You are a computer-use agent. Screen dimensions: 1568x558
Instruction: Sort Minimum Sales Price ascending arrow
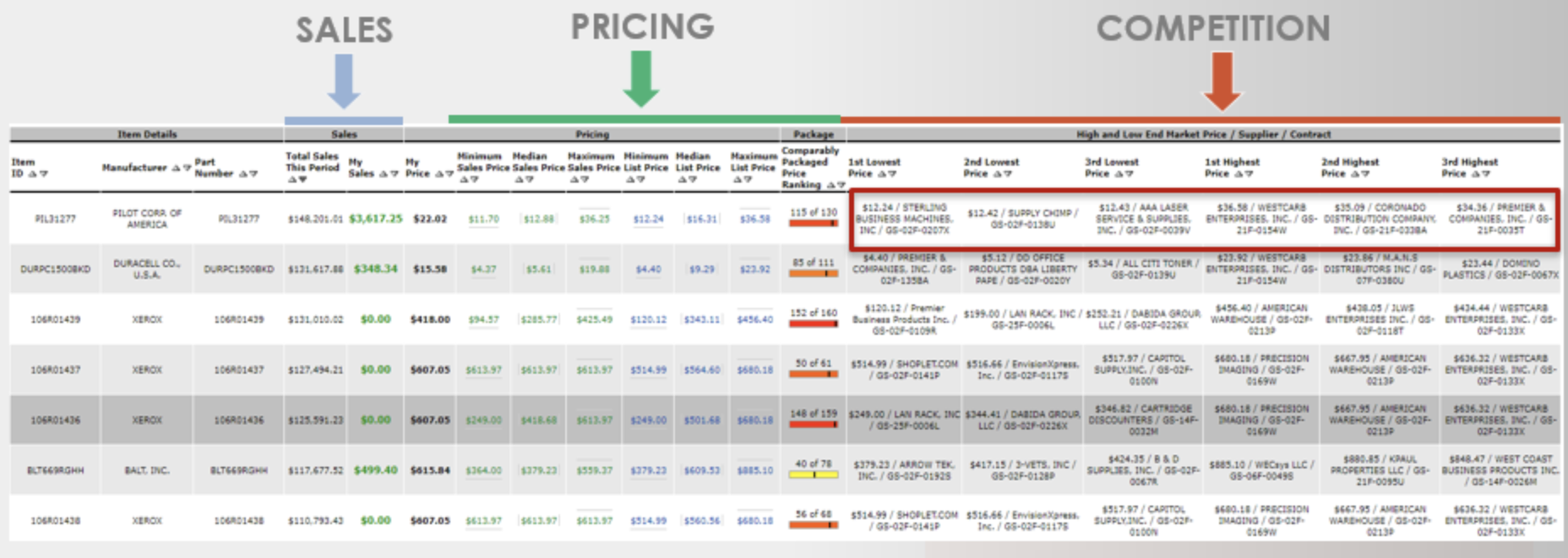click(x=463, y=179)
